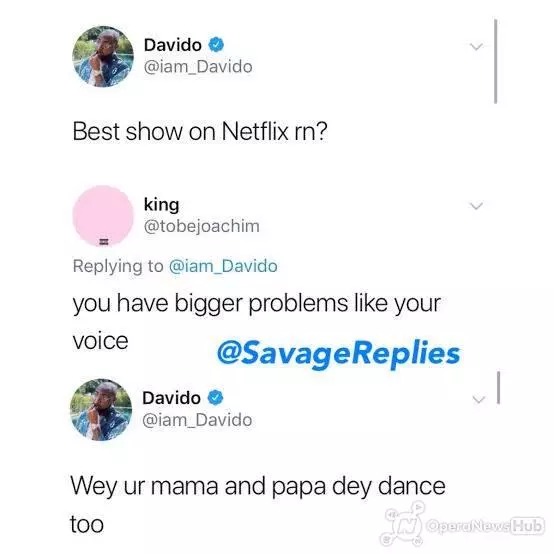Screen dimensions: 554x554
Task: Expand the chevron menu on first Davido tweet
Action: click(476, 46)
